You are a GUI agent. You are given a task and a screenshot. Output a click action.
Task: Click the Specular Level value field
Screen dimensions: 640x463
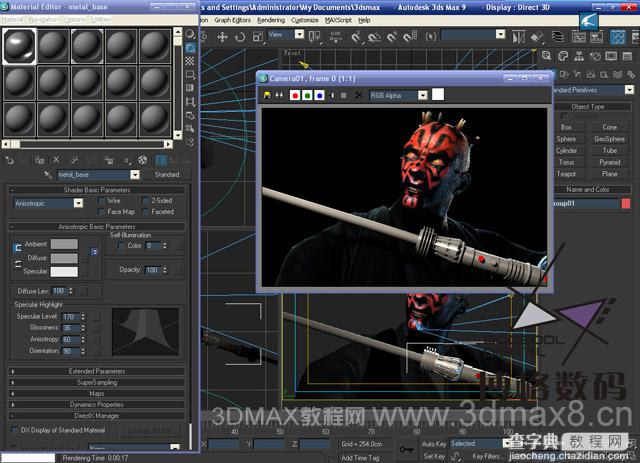[x=71, y=316]
